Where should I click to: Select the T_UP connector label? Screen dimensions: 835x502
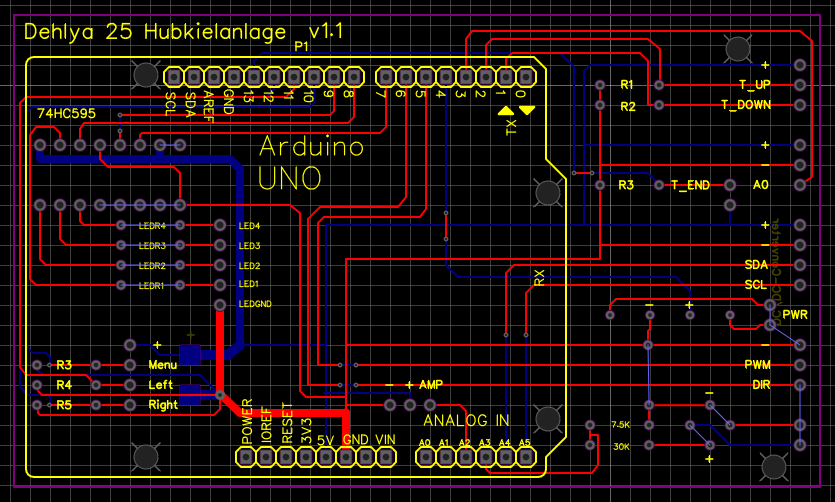pos(754,85)
